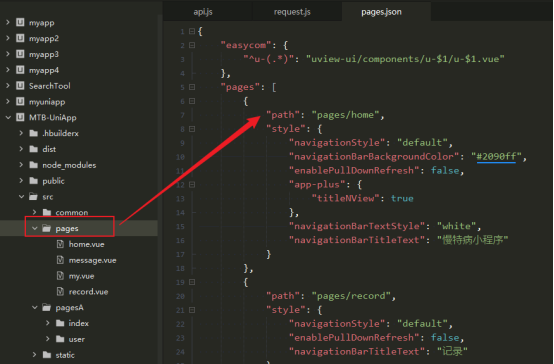Click the myapp2 project icon
Screen dimensions: 554x364
tap(20, 38)
